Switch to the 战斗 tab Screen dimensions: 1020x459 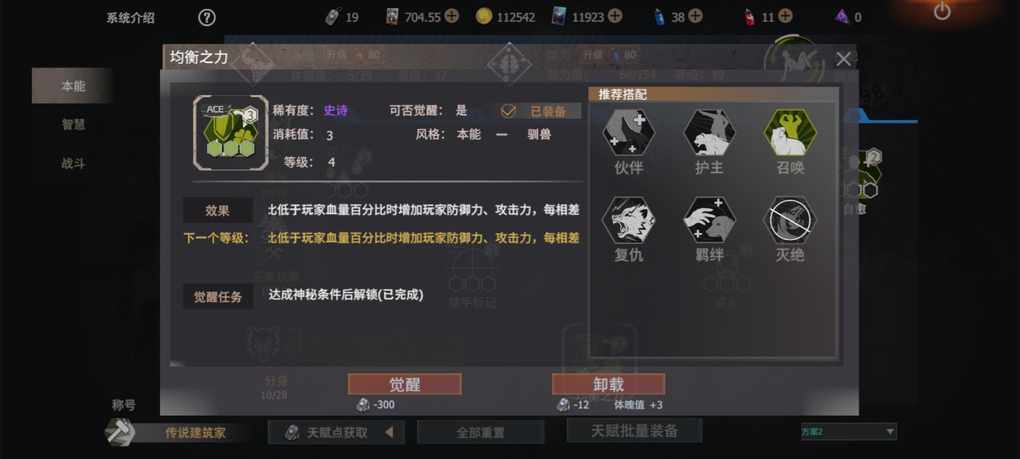73,163
